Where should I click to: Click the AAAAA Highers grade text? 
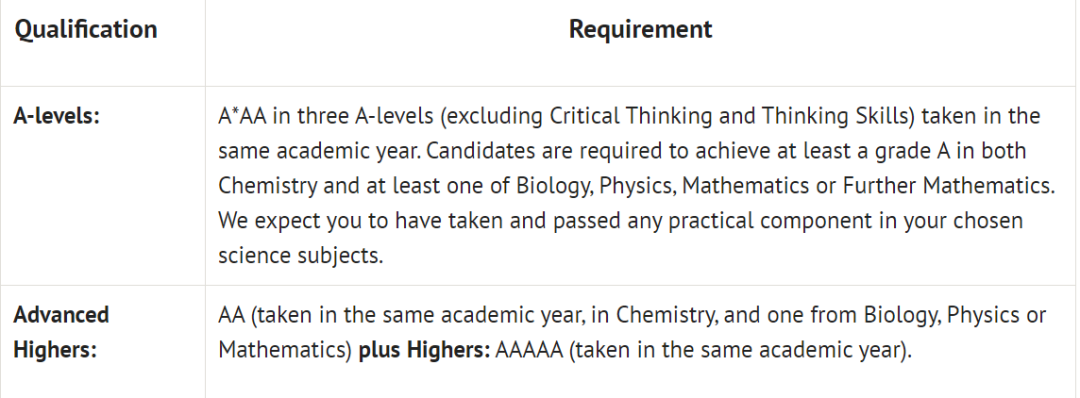[530, 350]
